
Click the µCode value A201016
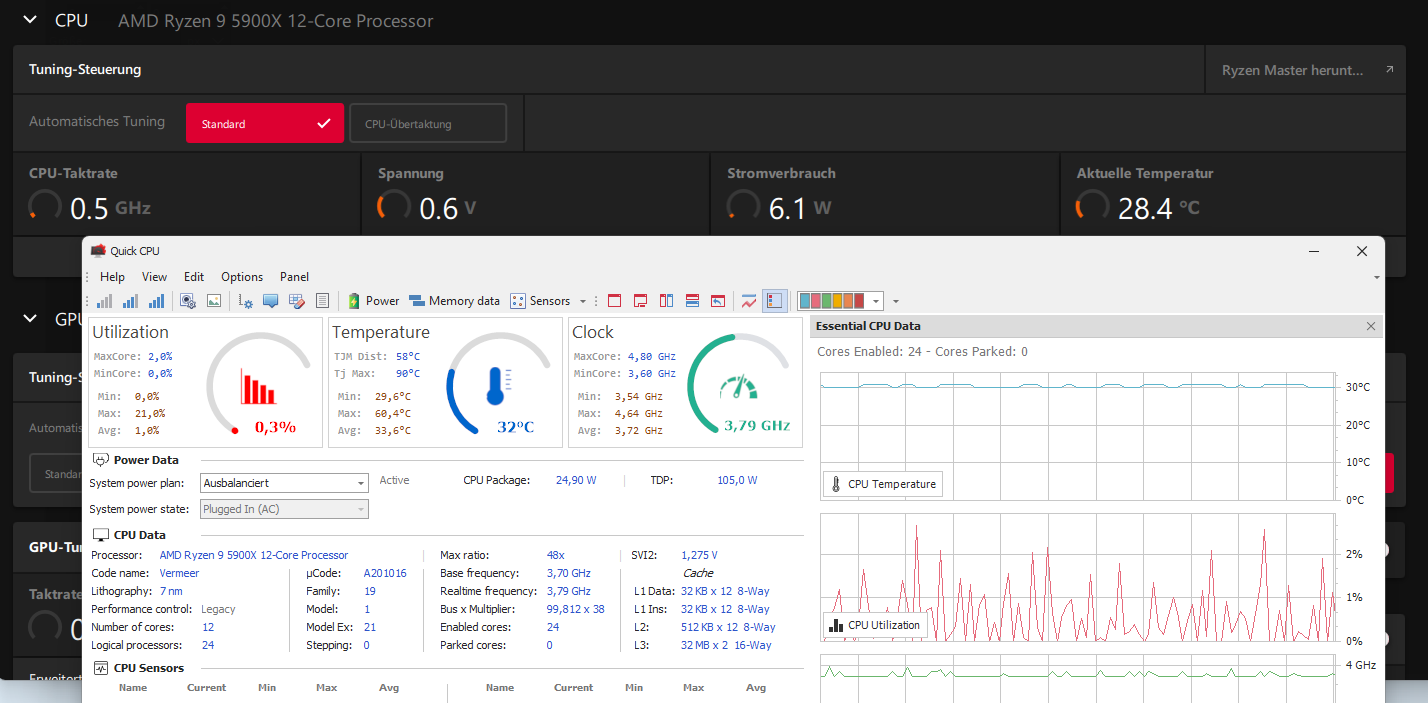(x=385, y=573)
